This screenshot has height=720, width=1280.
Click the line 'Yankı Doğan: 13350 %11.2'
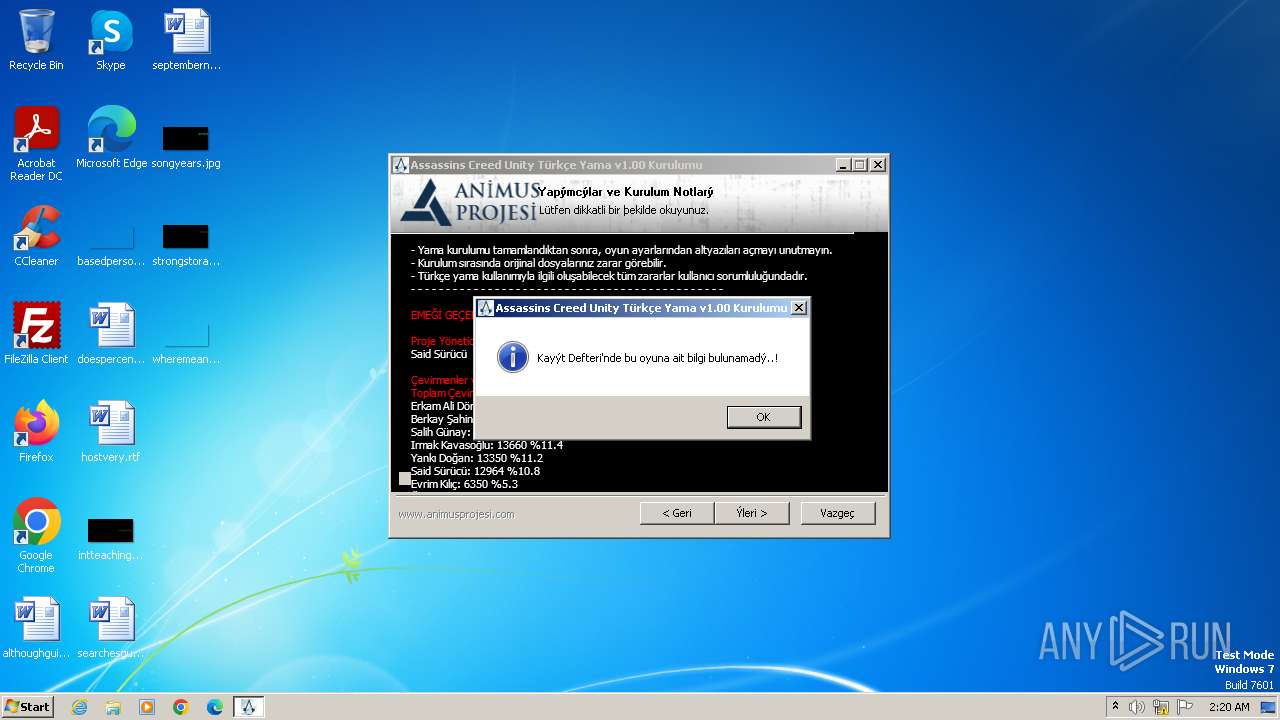[477, 458]
